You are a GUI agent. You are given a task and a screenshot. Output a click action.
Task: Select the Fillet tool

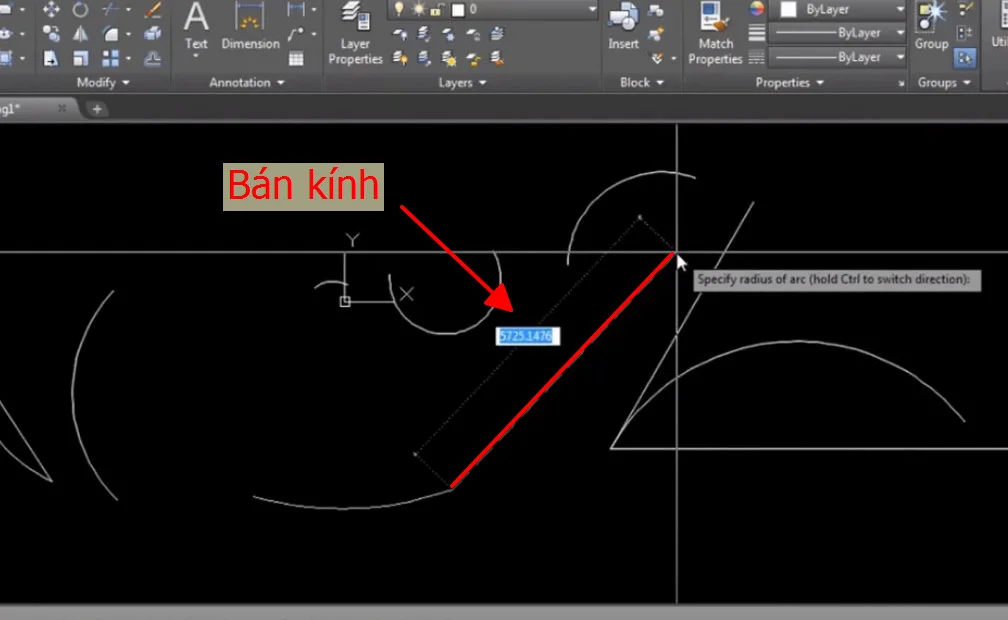pyautogui.click(x=111, y=33)
